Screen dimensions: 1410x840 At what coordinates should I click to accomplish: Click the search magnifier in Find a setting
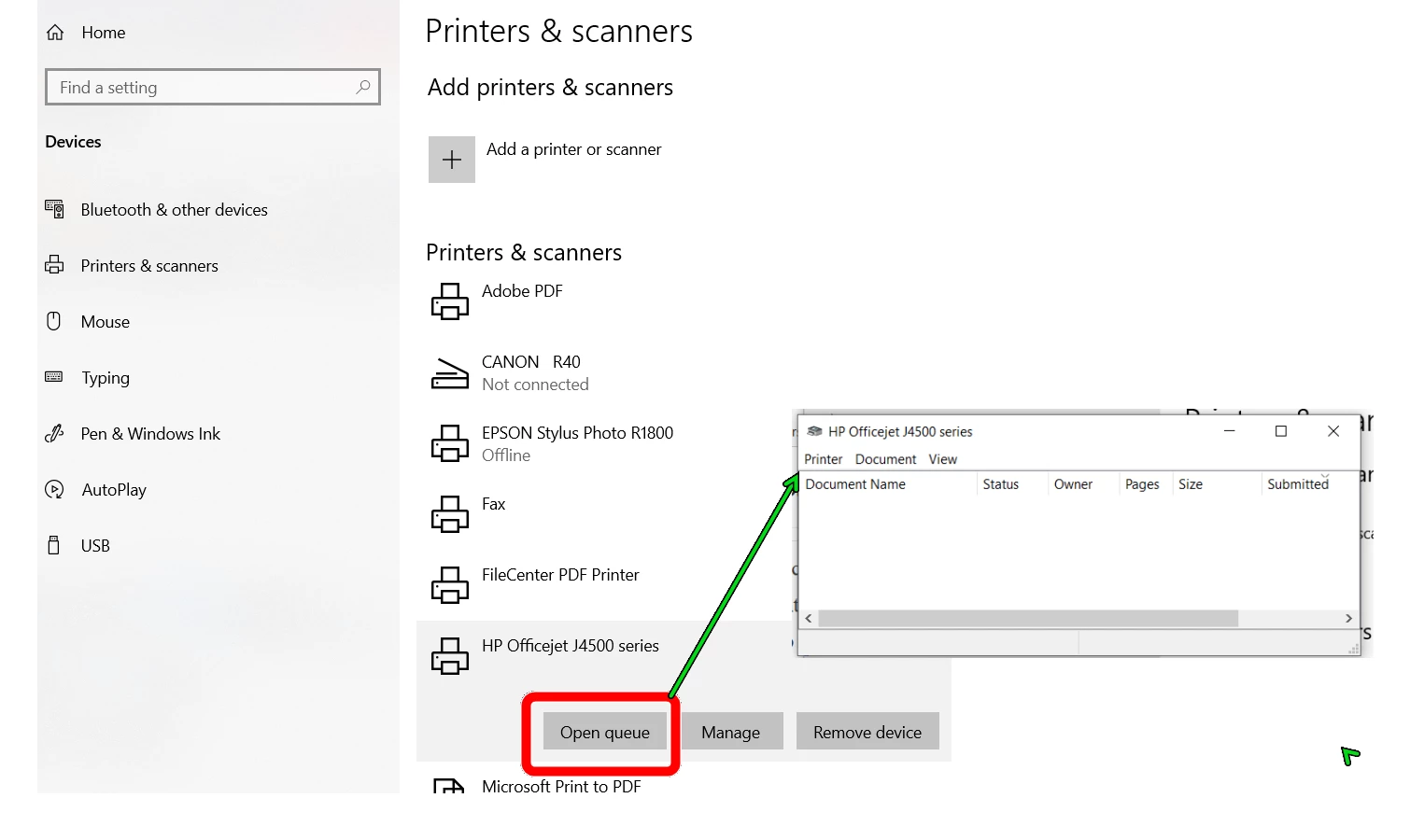[x=363, y=87]
